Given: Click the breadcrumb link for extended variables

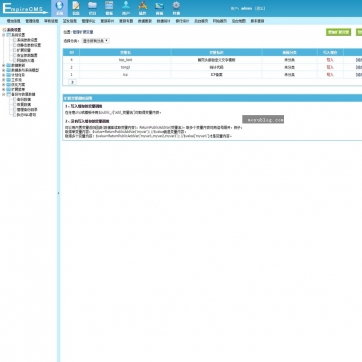Looking at the screenshot, I should [83, 32].
